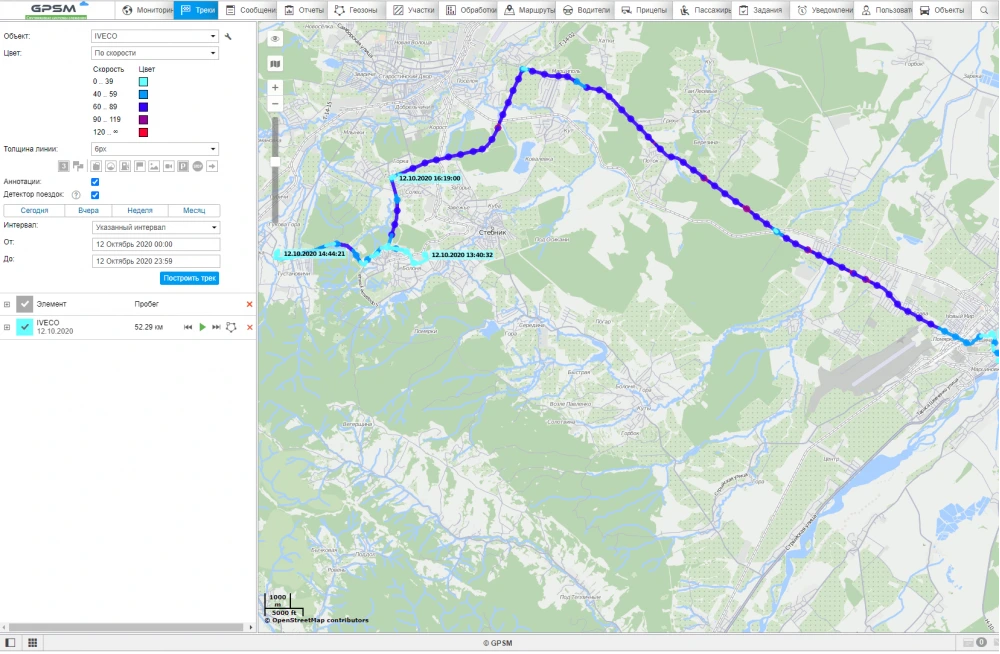The image size is (1000, 654).
Task: Open the Цвет dropdown set to По скорости
Action: [x=154, y=53]
